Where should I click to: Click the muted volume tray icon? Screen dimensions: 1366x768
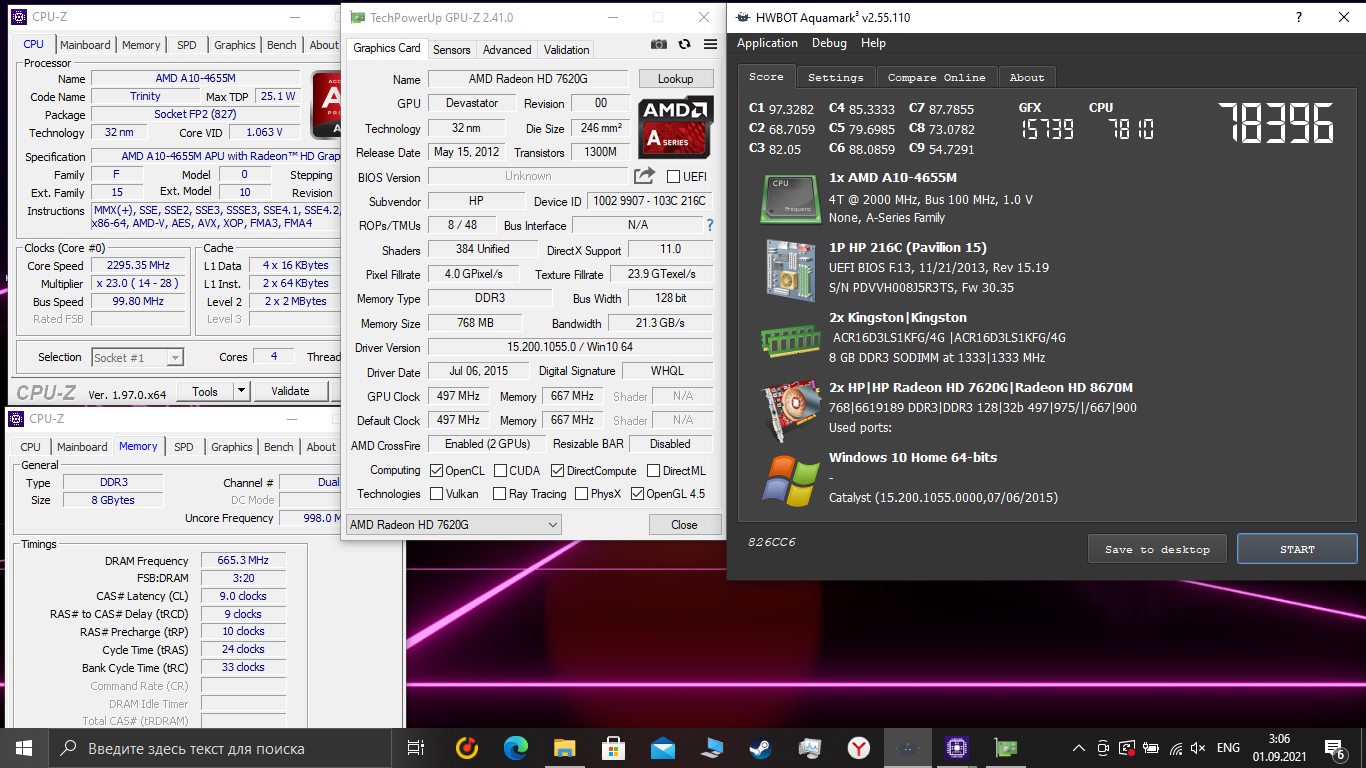[x=1197, y=748]
